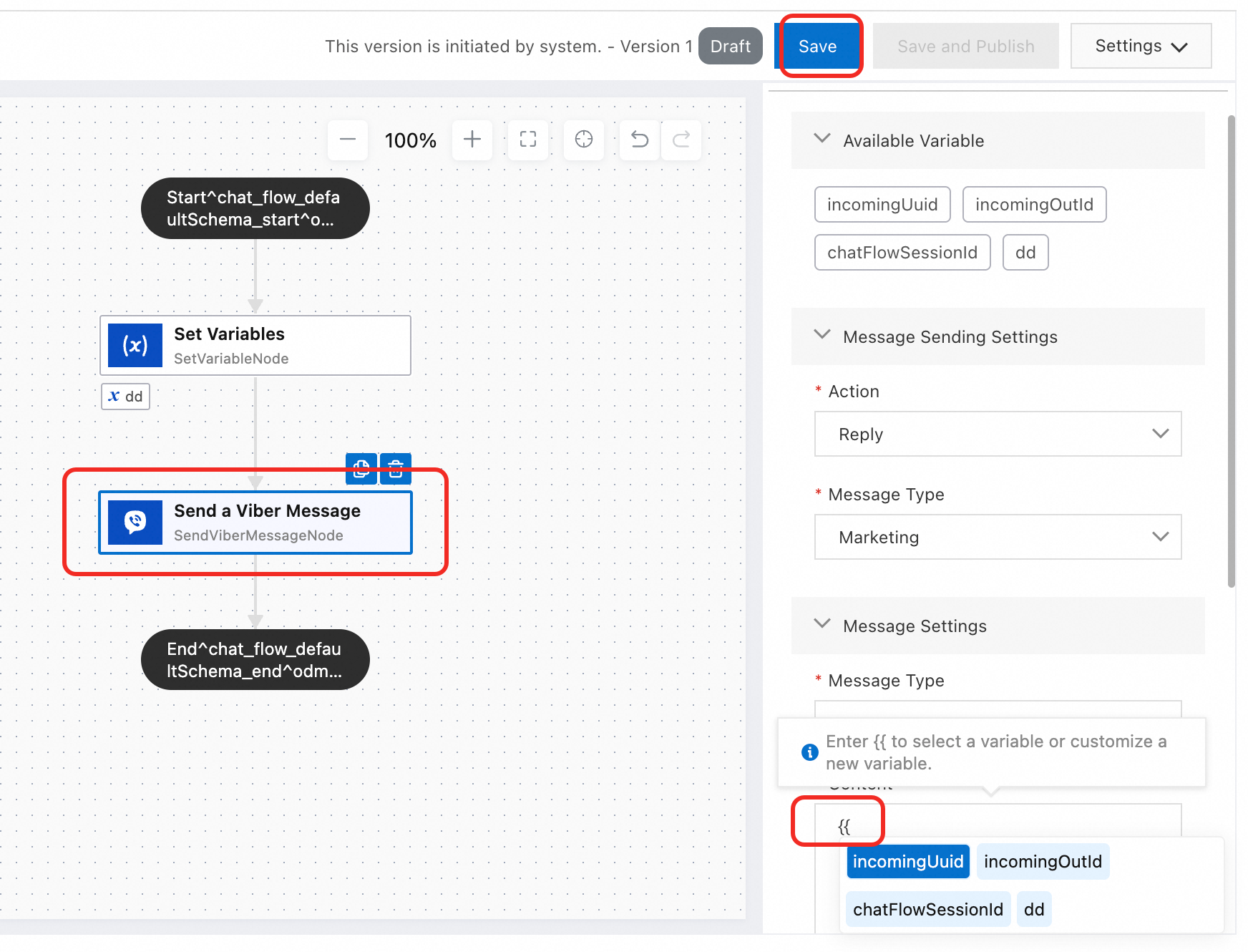This screenshot has height=952, width=1248.
Task: Select the End node
Action: [255, 660]
